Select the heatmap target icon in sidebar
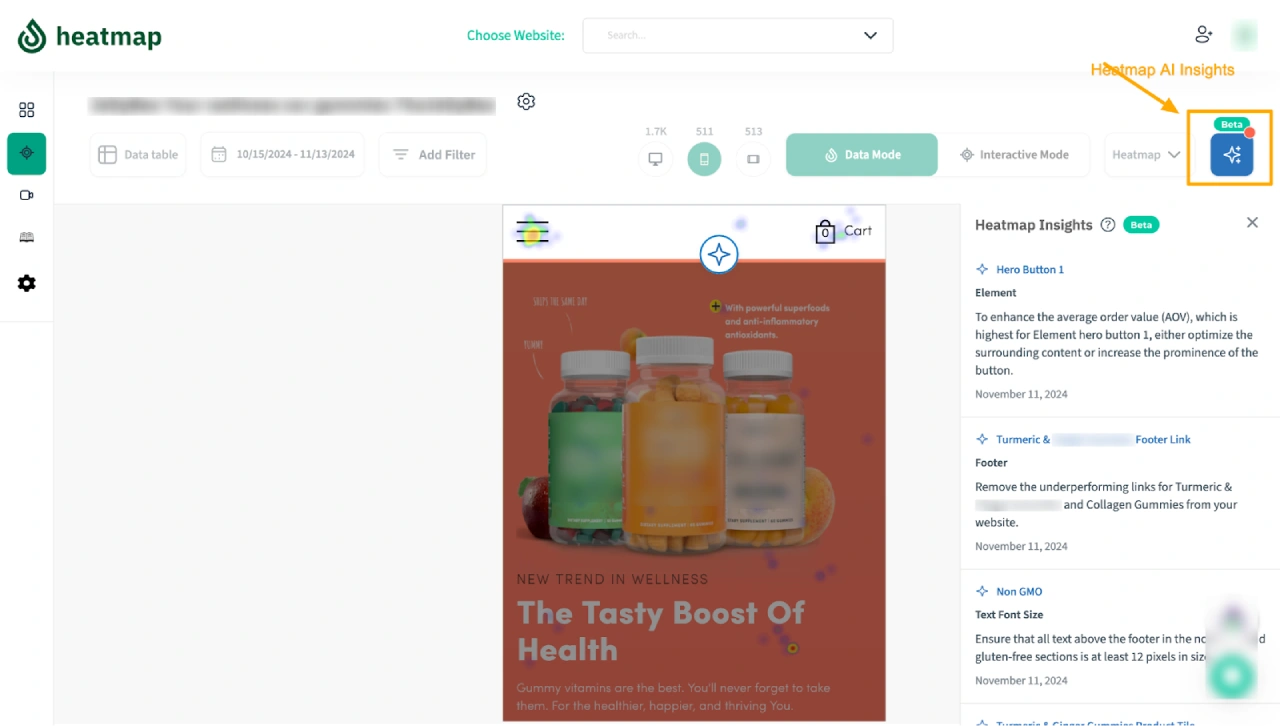 coord(27,153)
